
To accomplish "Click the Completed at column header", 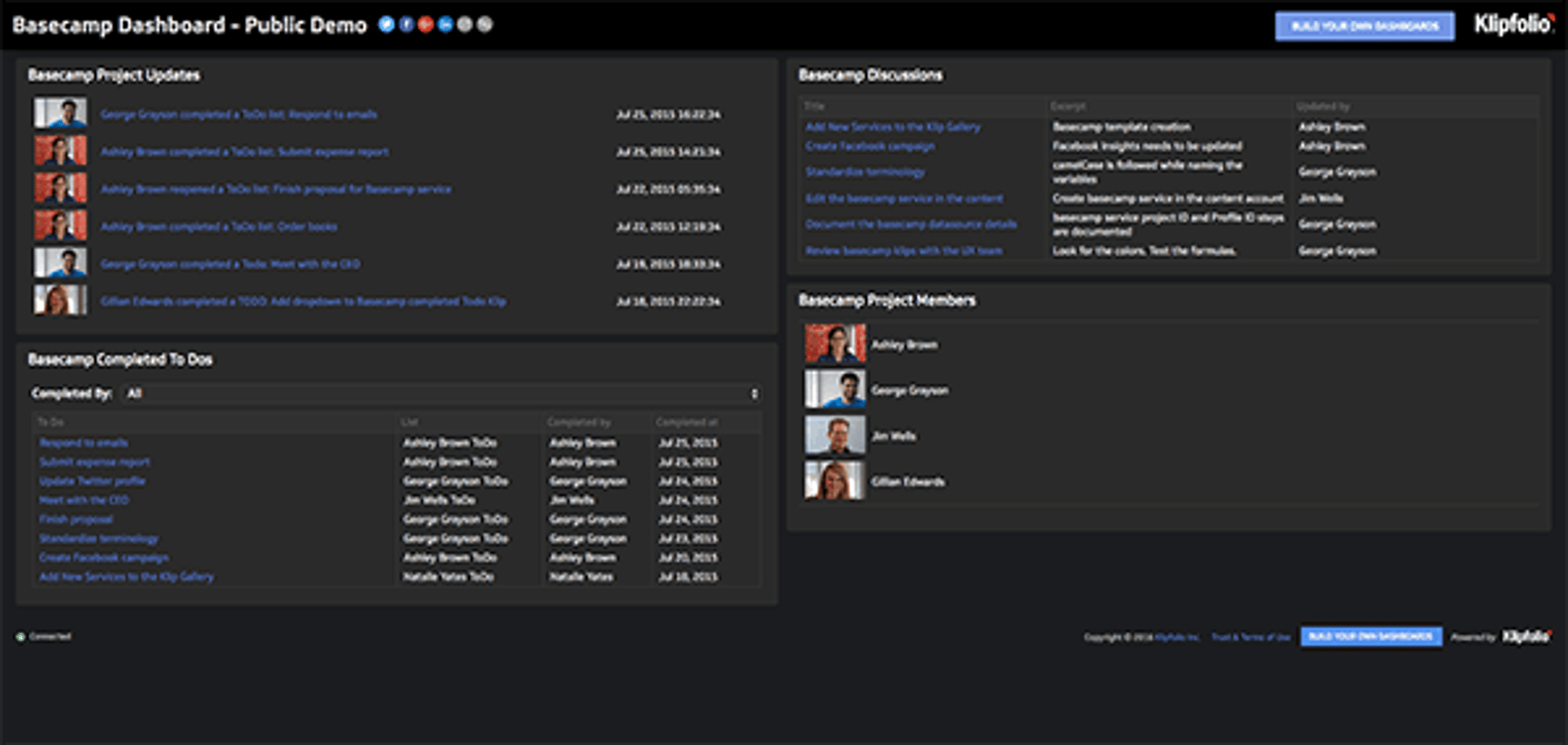I will 687,422.
